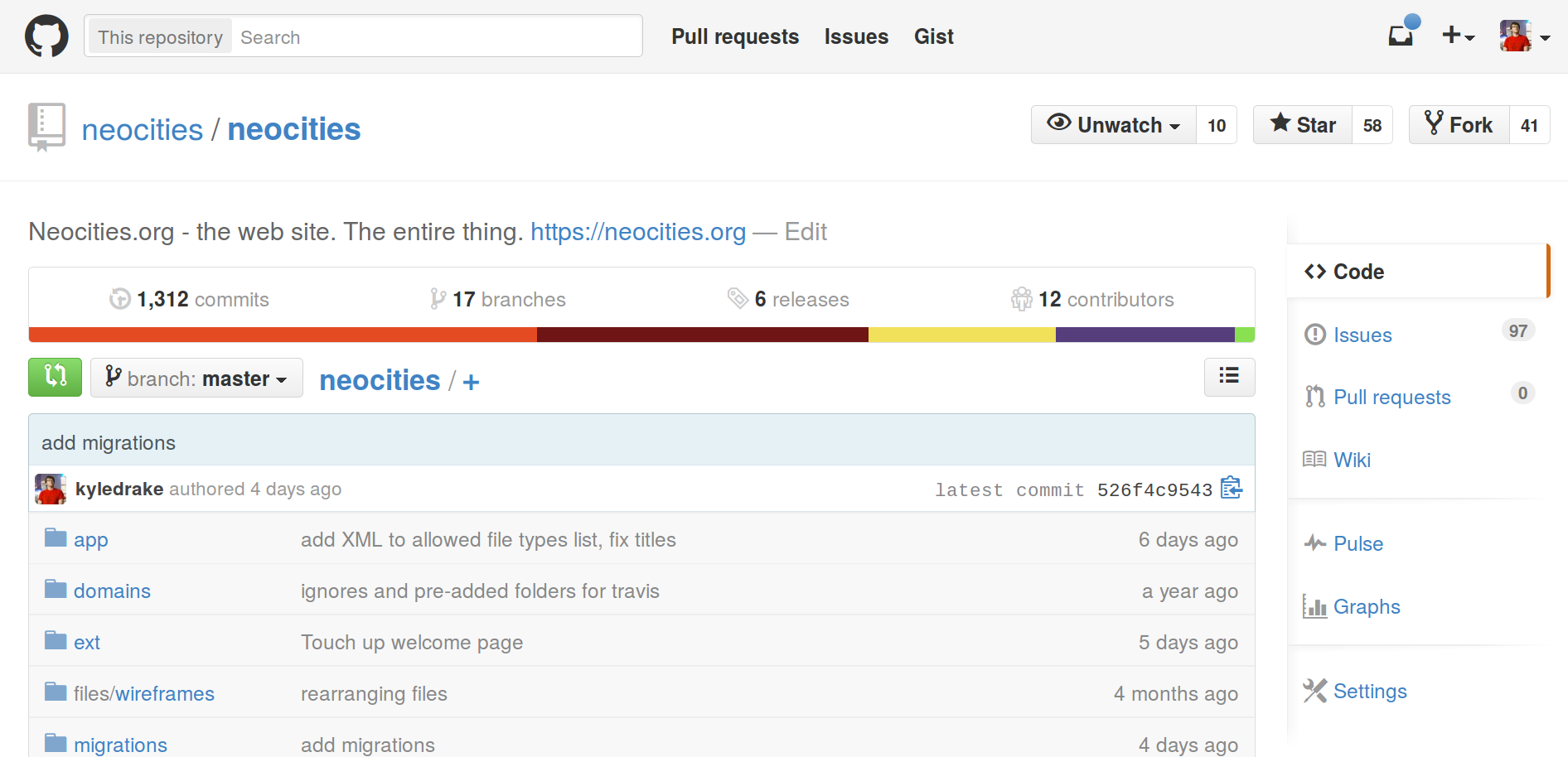
Task: Open the 'add migrations' commit message
Action: pyautogui.click(x=109, y=443)
